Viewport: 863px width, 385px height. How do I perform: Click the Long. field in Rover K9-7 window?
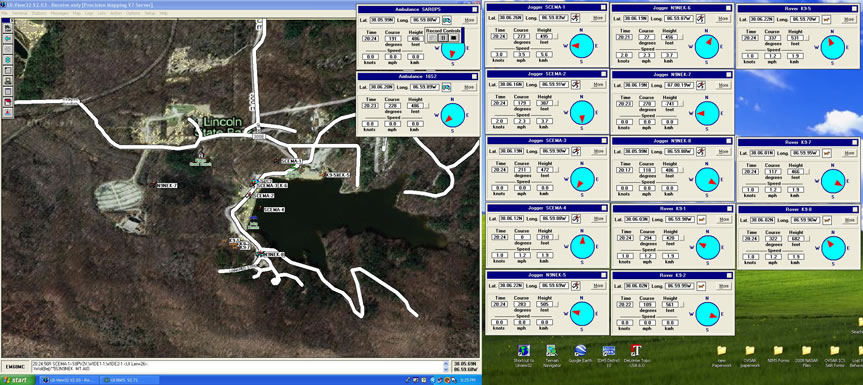[x=805, y=153]
